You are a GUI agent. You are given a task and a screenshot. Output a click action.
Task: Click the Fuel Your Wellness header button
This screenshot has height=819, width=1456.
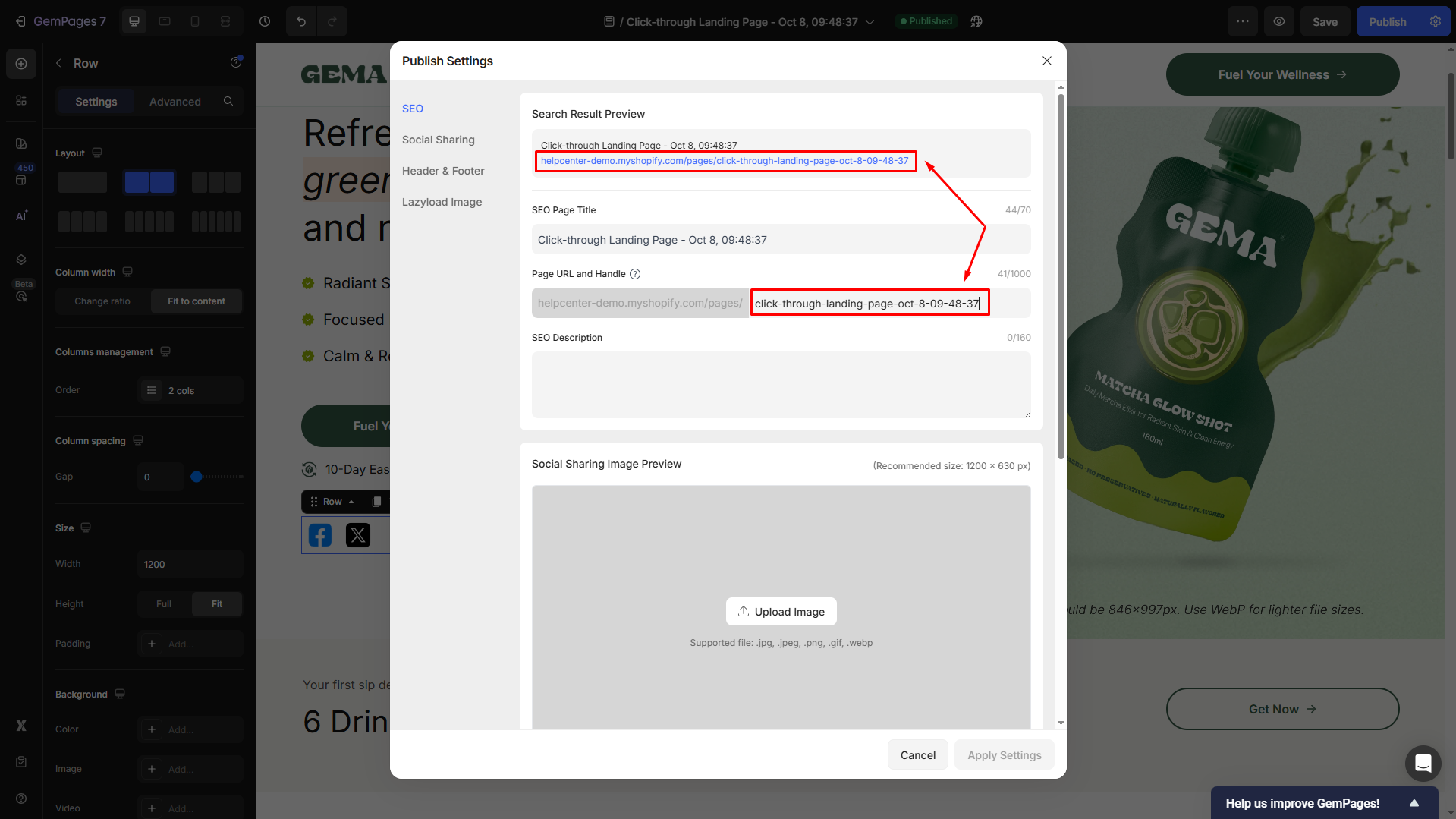[1282, 74]
